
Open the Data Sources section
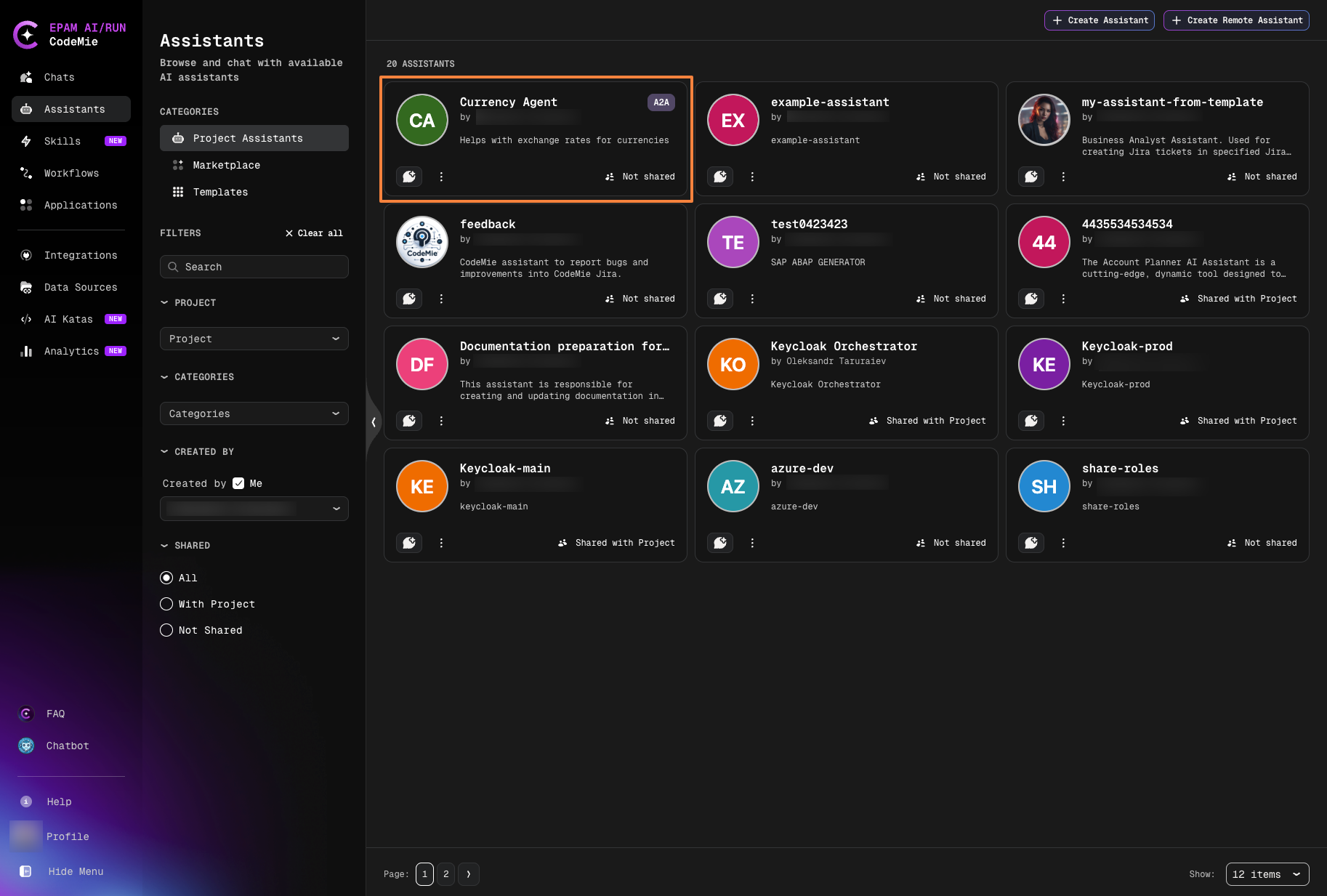click(80, 287)
